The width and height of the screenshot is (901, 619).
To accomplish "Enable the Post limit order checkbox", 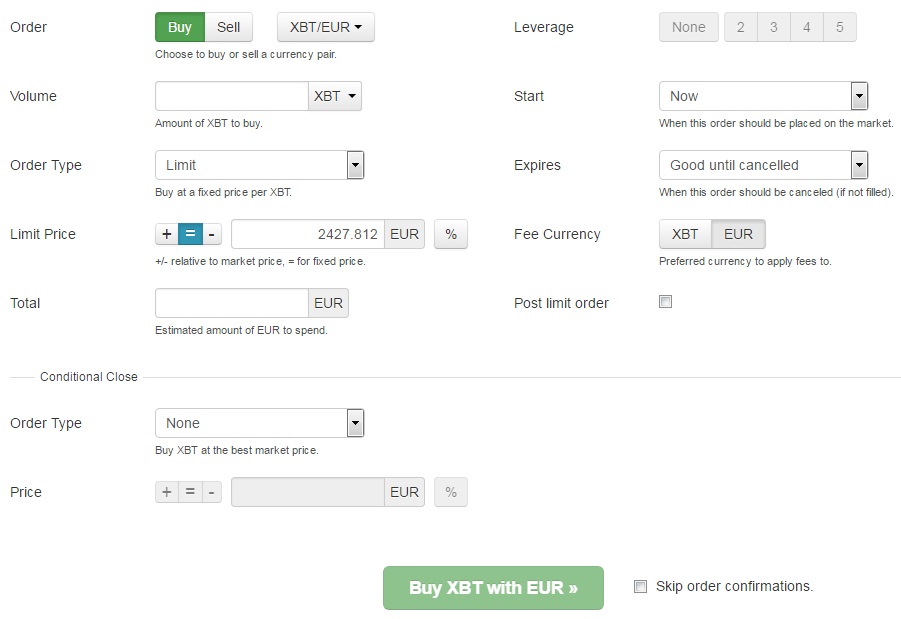I will [666, 302].
